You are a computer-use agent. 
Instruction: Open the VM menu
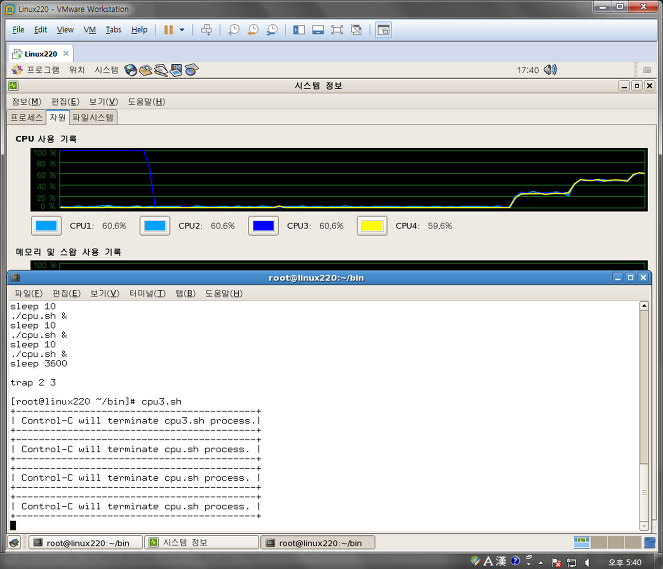coord(90,30)
